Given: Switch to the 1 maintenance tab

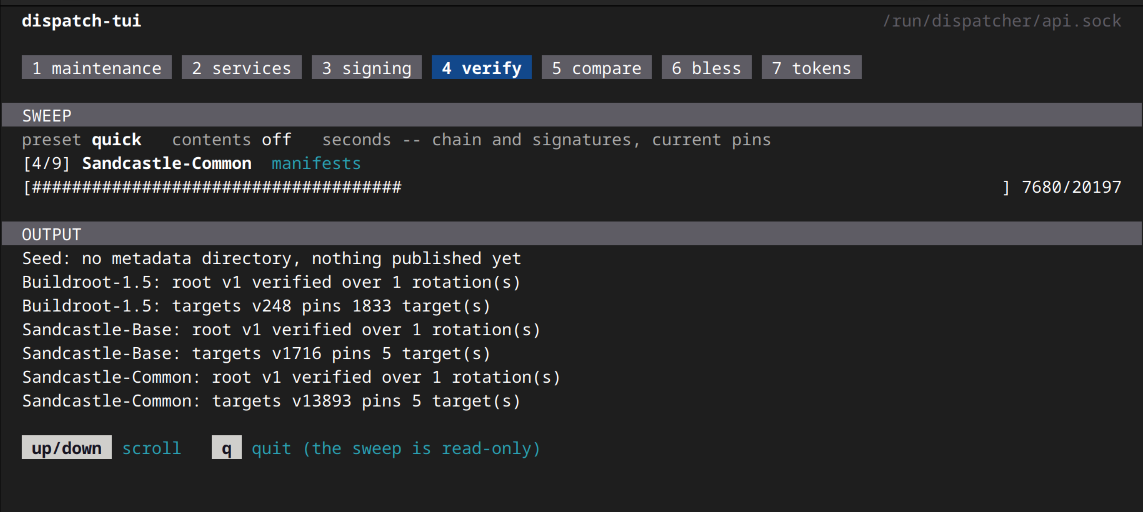Looking at the screenshot, I should pos(97,68).
